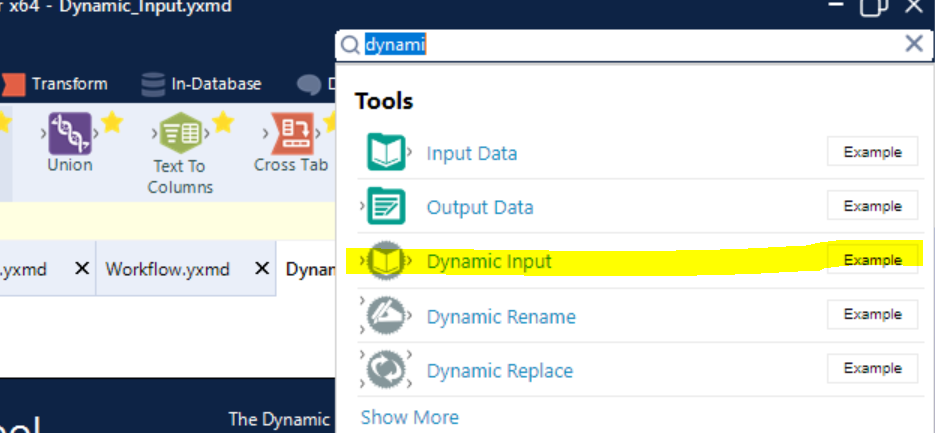Open Example for Output Data
Viewport: 935px width, 433px height.
tap(872, 206)
